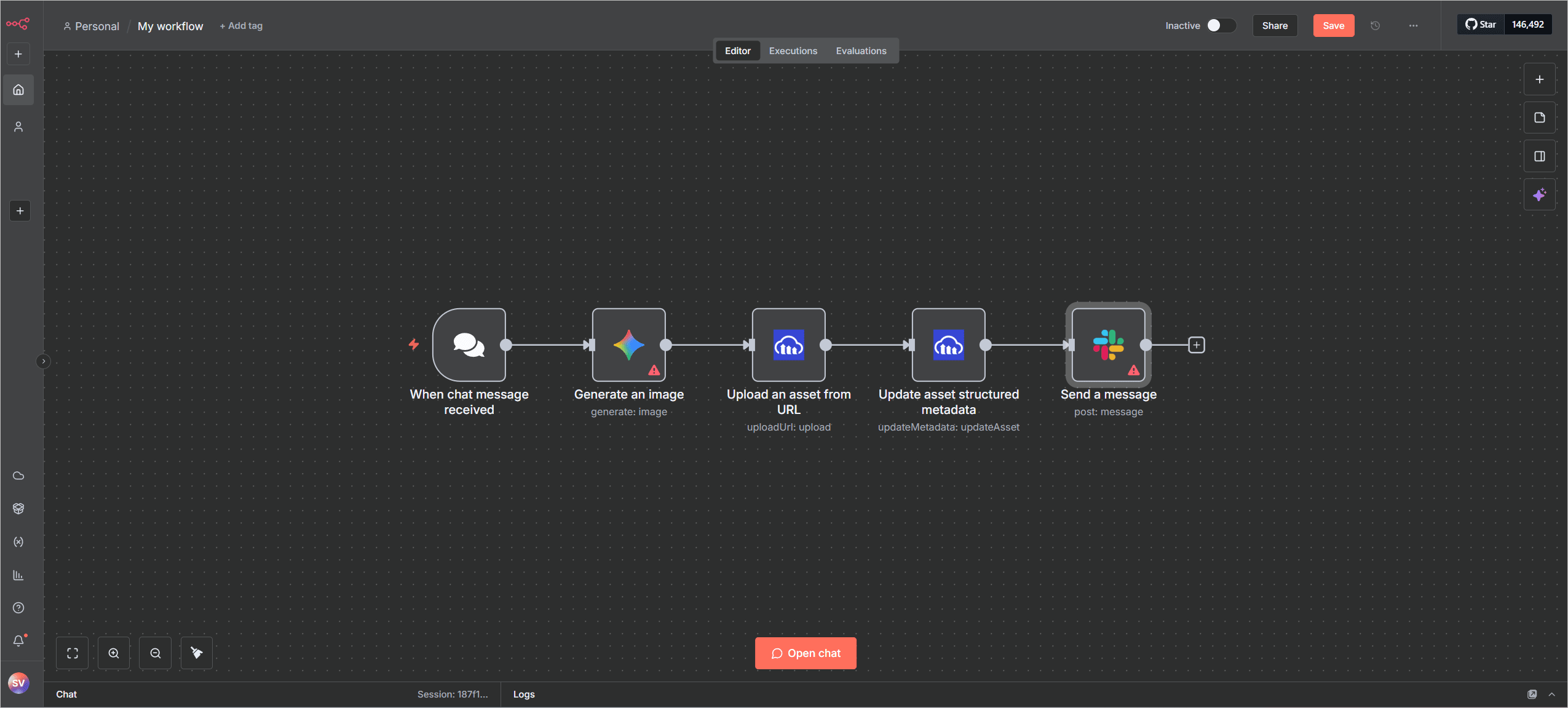The image size is (1568, 708).
Task: Open the three-dots workflow options menu
Action: pos(1413,25)
